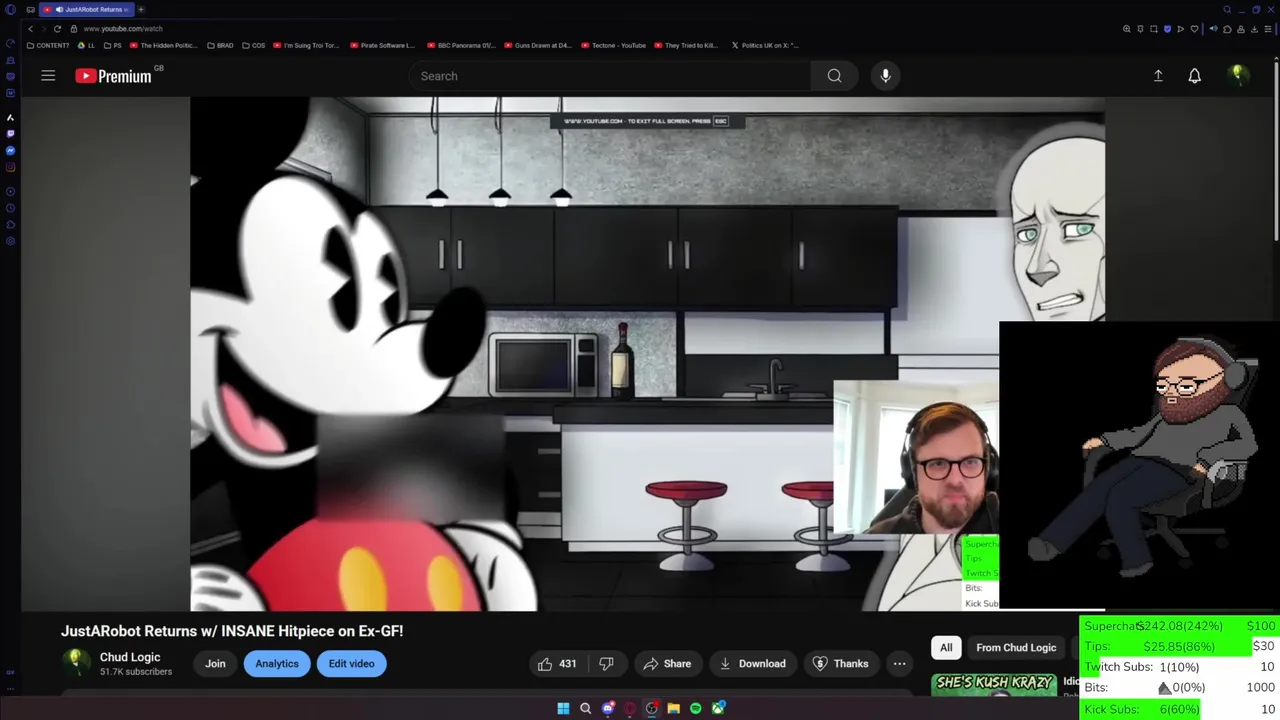Toggle the ad blocker shield
The height and width of the screenshot is (720, 1280).
pos(1167,29)
